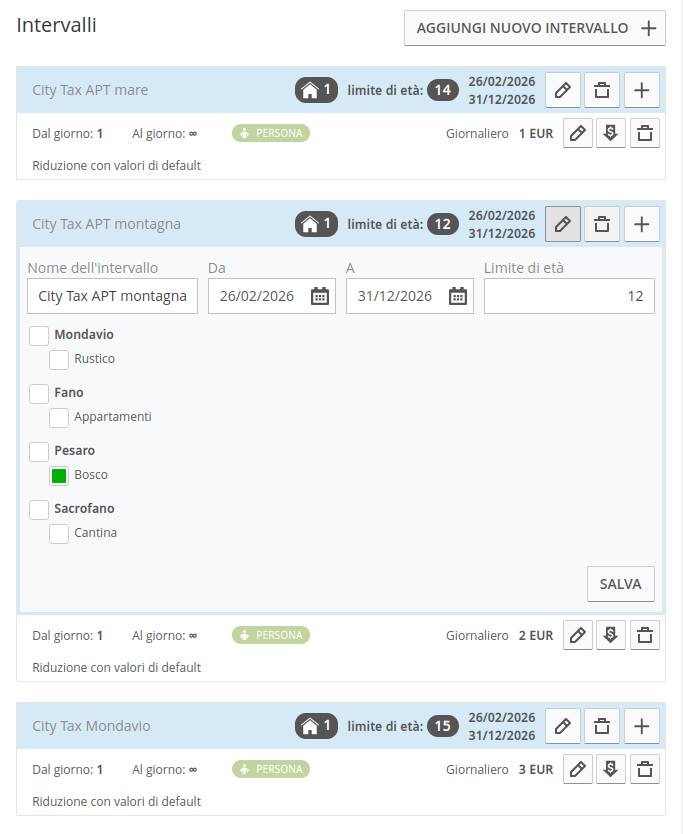683x834 pixels.
Task: Click dollar icon in the 1 EUR row
Action: click(611, 133)
